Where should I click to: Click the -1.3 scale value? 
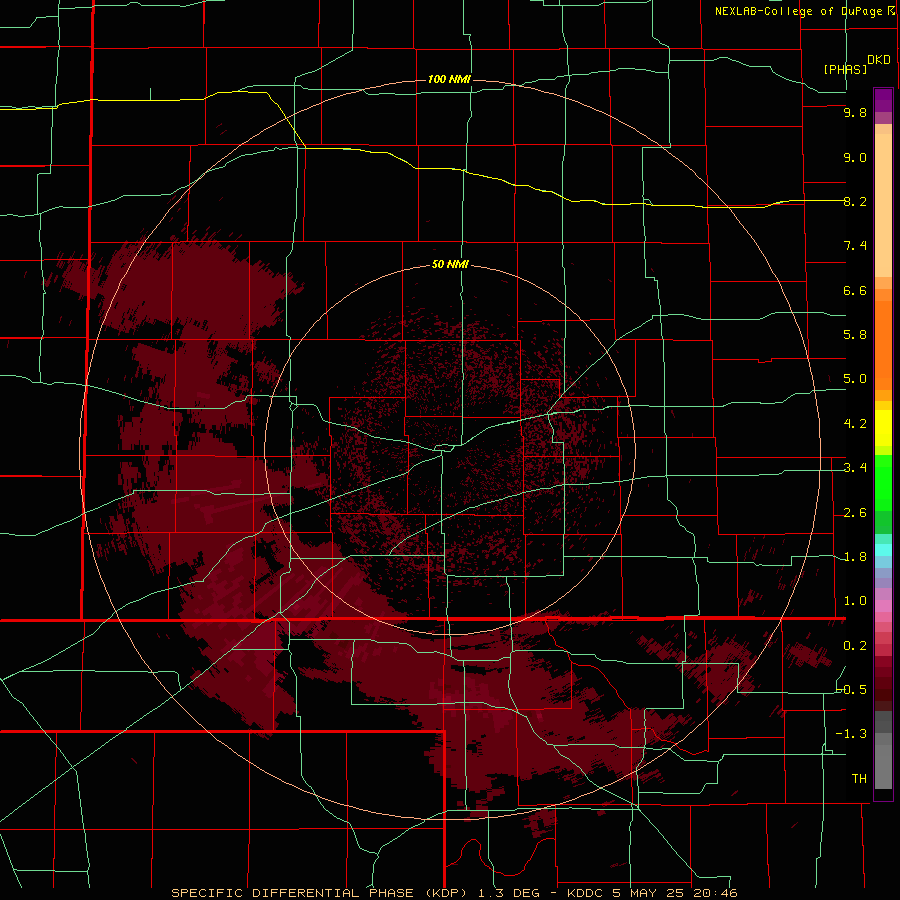point(852,734)
